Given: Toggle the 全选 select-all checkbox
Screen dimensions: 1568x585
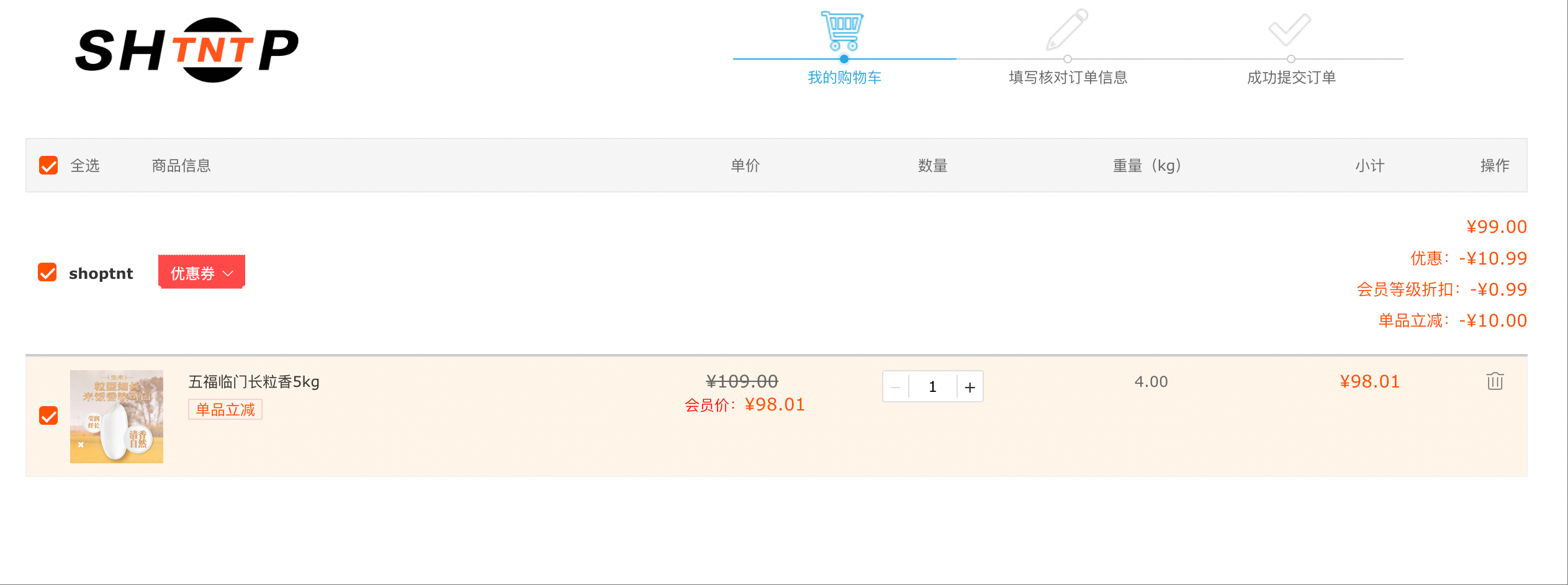Looking at the screenshot, I should pyautogui.click(x=48, y=165).
